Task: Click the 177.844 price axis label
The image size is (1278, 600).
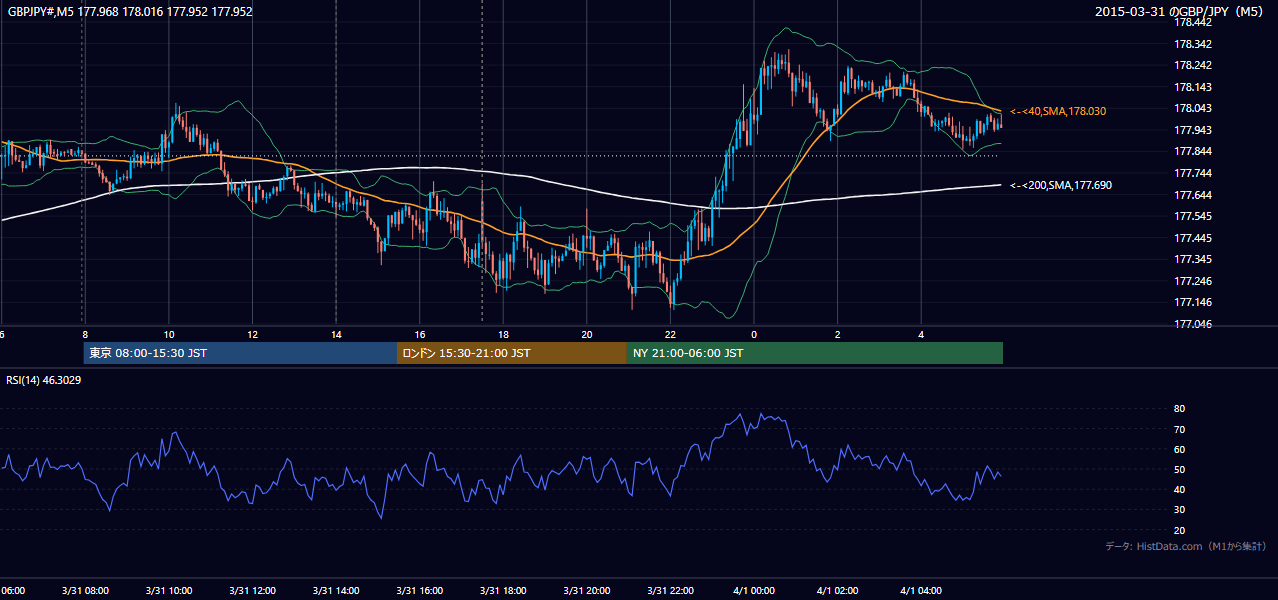Action: point(1191,151)
